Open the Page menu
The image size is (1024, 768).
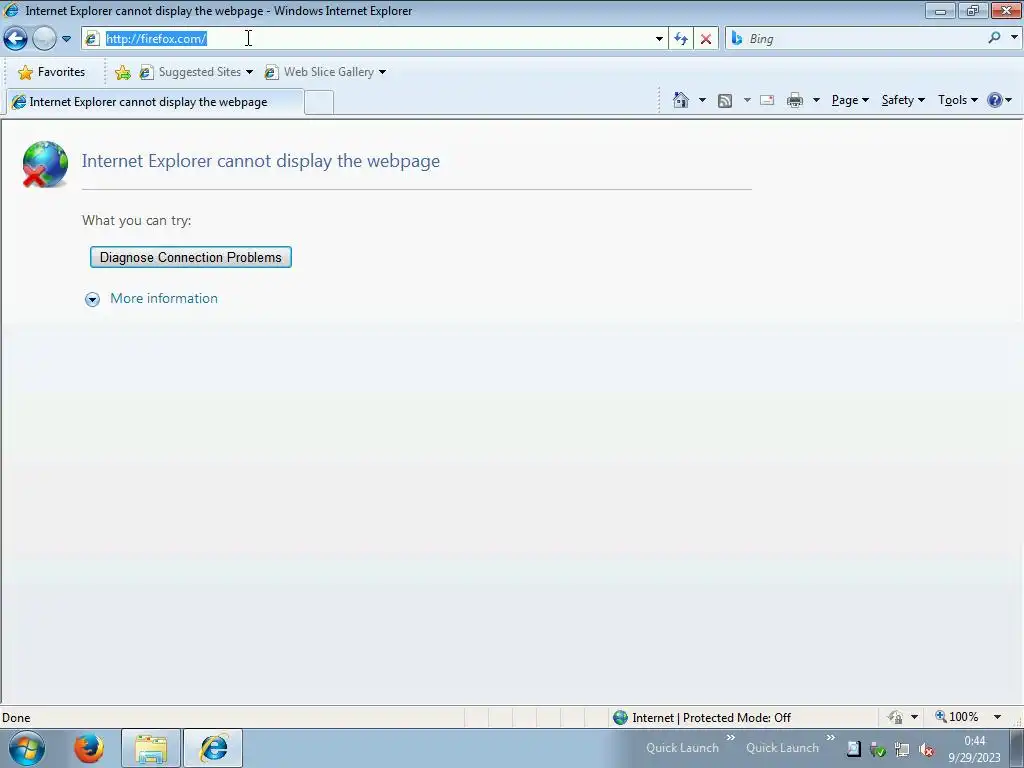850,100
